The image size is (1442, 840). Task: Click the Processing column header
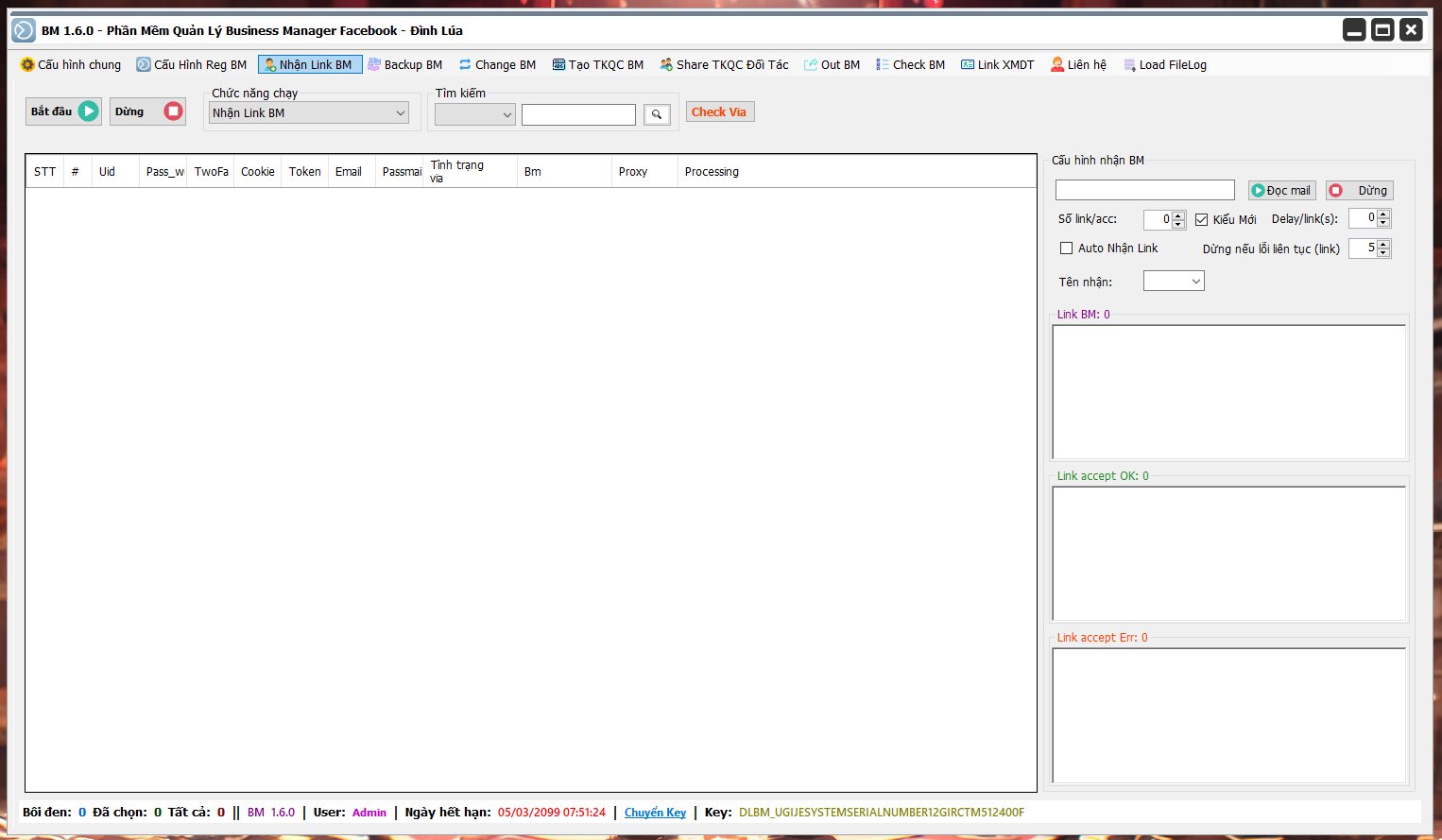(856, 171)
